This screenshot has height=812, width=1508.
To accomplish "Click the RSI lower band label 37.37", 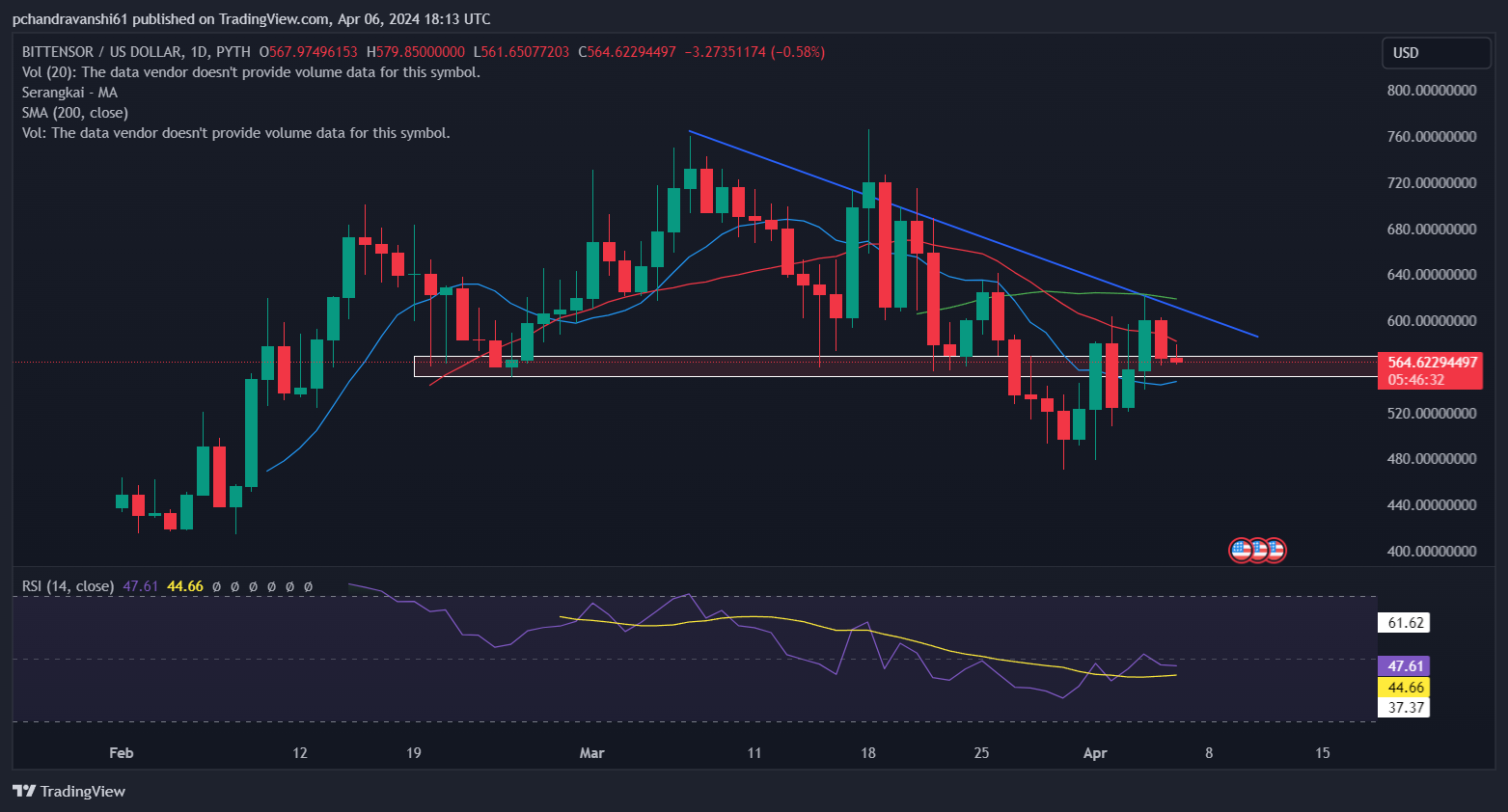I will pos(1406,708).
